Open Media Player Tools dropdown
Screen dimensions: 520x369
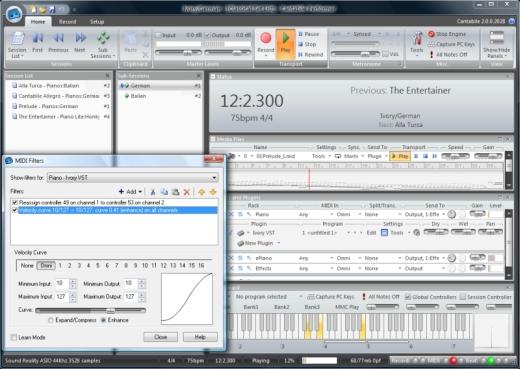tap(321, 156)
